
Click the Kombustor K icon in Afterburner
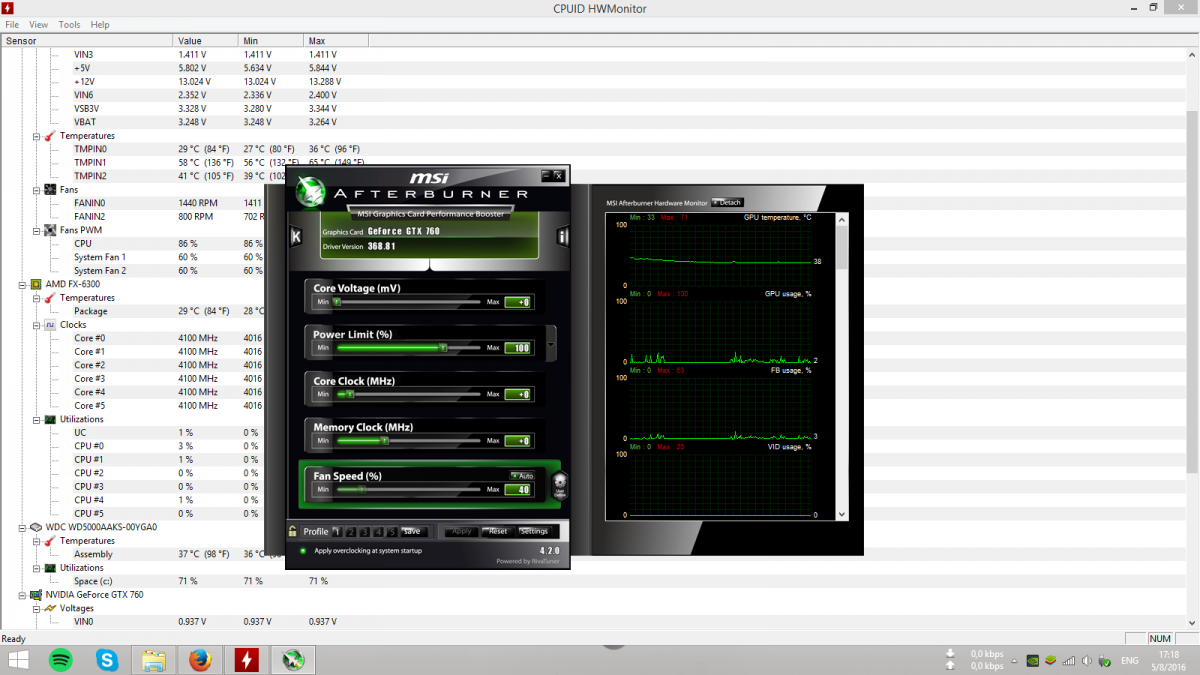(x=296, y=237)
